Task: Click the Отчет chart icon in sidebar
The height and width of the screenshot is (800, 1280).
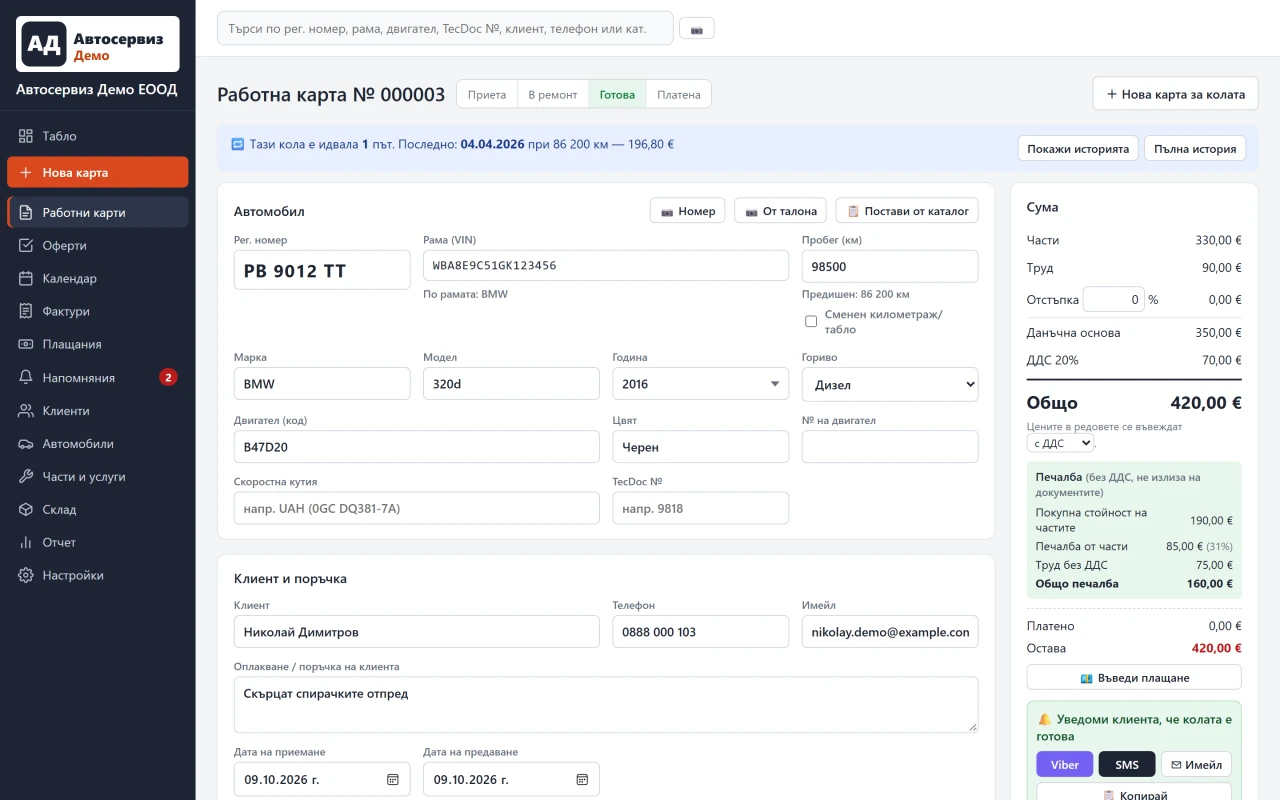Action: pyautogui.click(x=26, y=543)
